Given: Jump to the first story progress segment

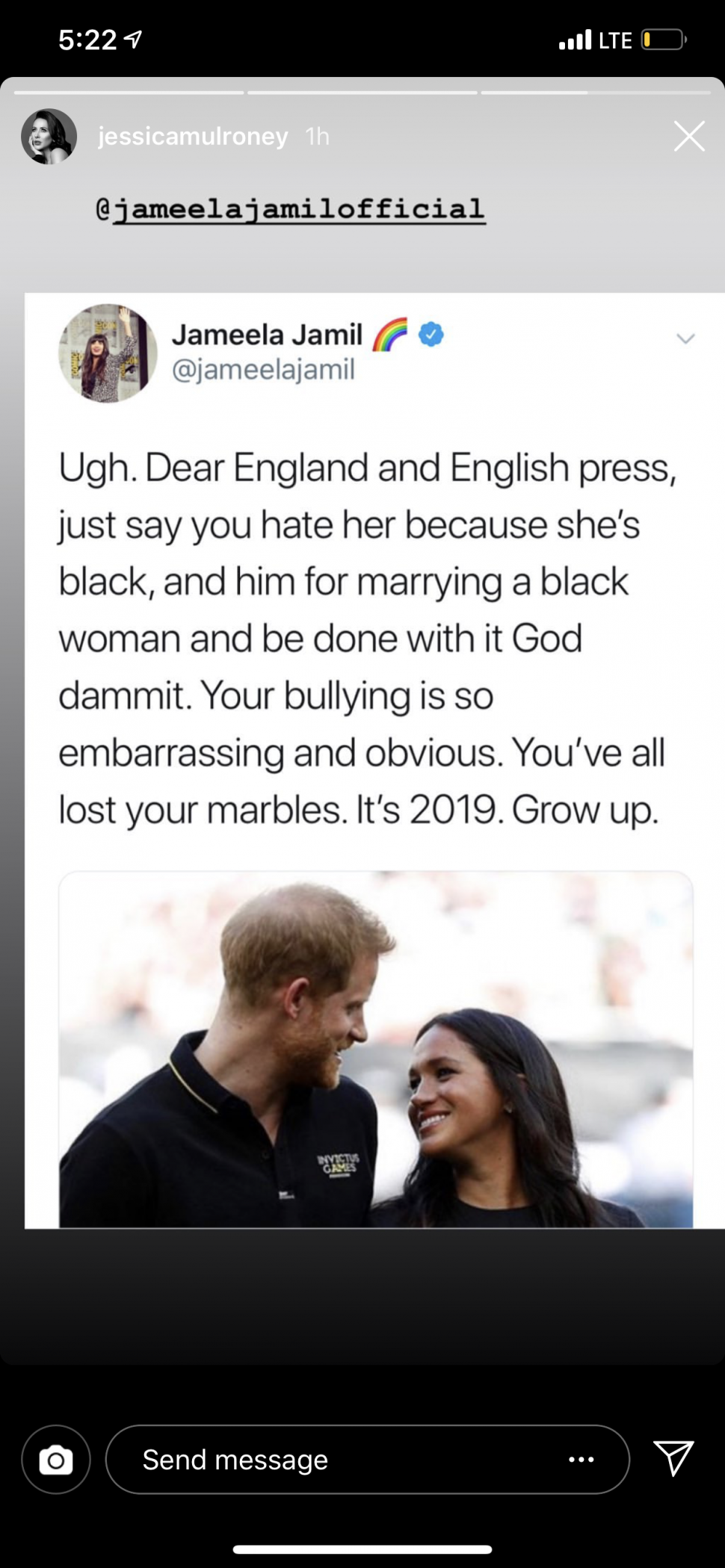Looking at the screenshot, I should [129, 93].
